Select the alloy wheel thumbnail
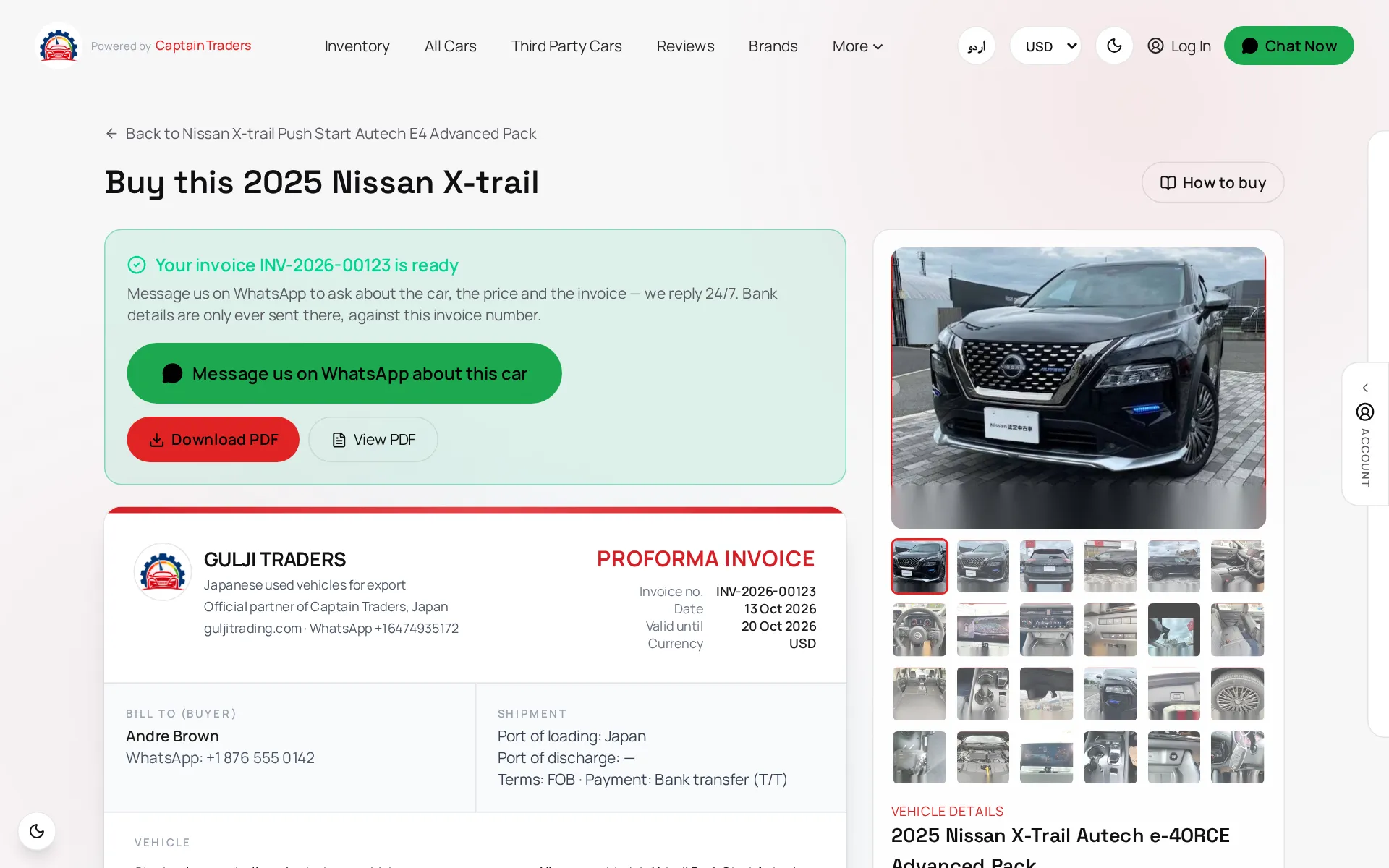Image resolution: width=1389 pixels, height=868 pixels. pos(1237,694)
